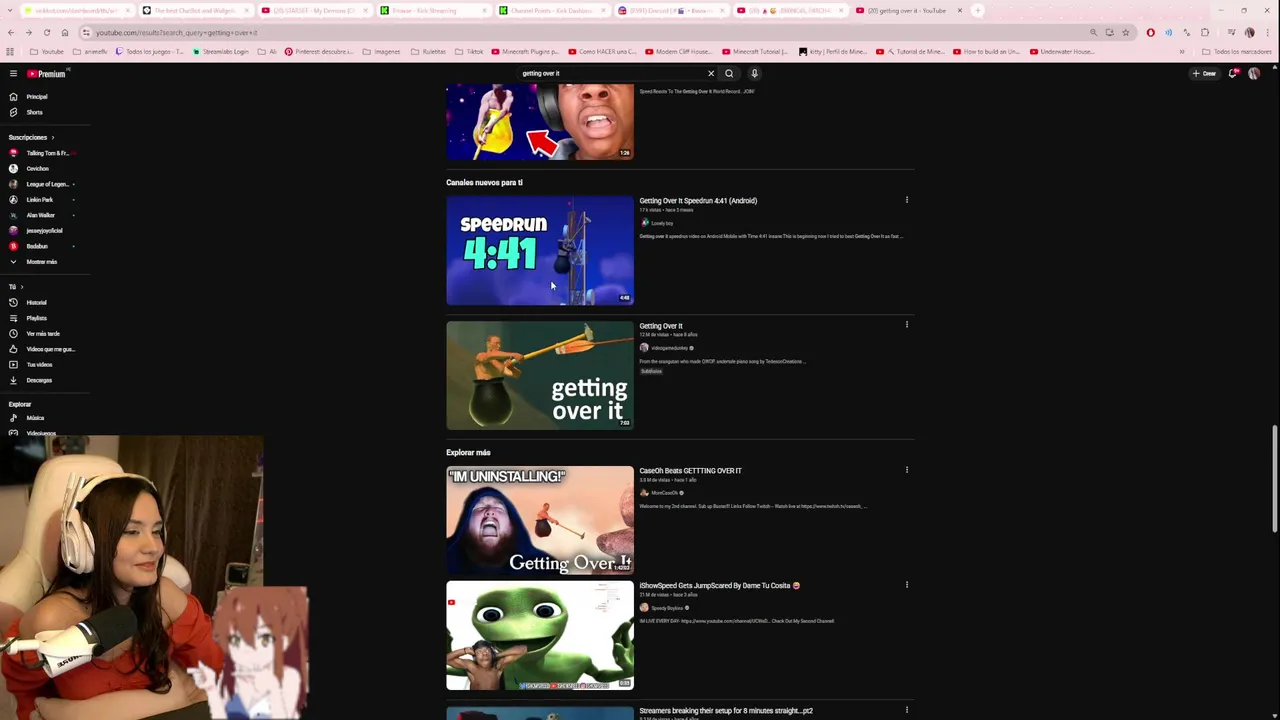The width and height of the screenshot is (1280, 720).
Task: Open the Getting Over It (Android) speedrun title
Action: [x=698, y=201]
